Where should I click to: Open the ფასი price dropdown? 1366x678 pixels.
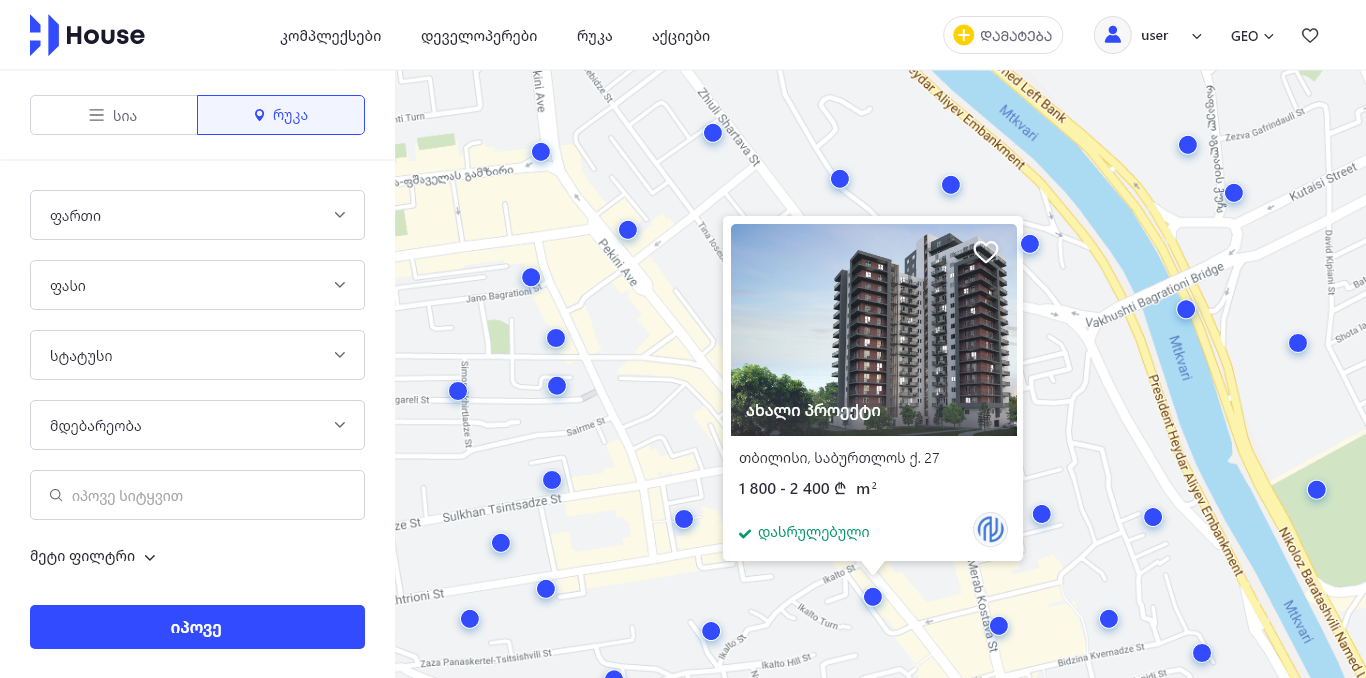click(x=197, y=285)
